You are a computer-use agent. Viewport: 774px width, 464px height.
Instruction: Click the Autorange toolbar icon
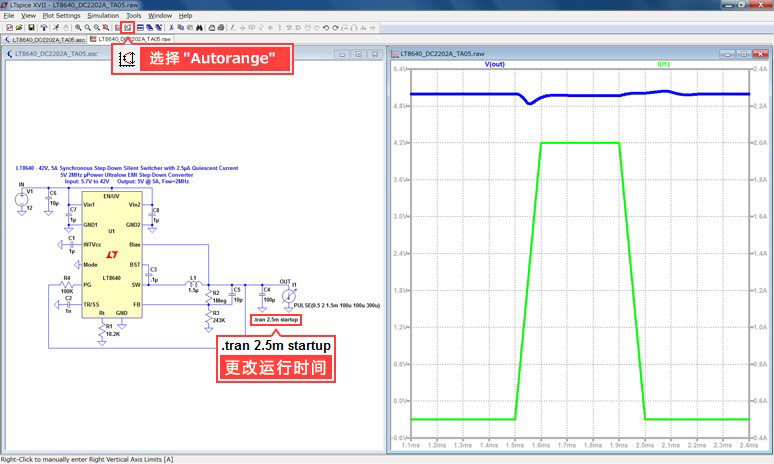point(127,27)
